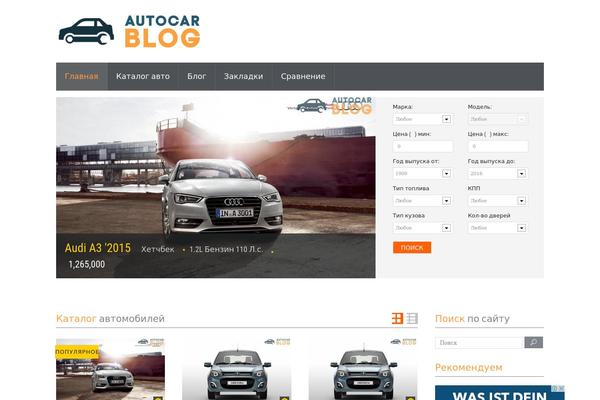Click the 1,265,000 price text

86,264
